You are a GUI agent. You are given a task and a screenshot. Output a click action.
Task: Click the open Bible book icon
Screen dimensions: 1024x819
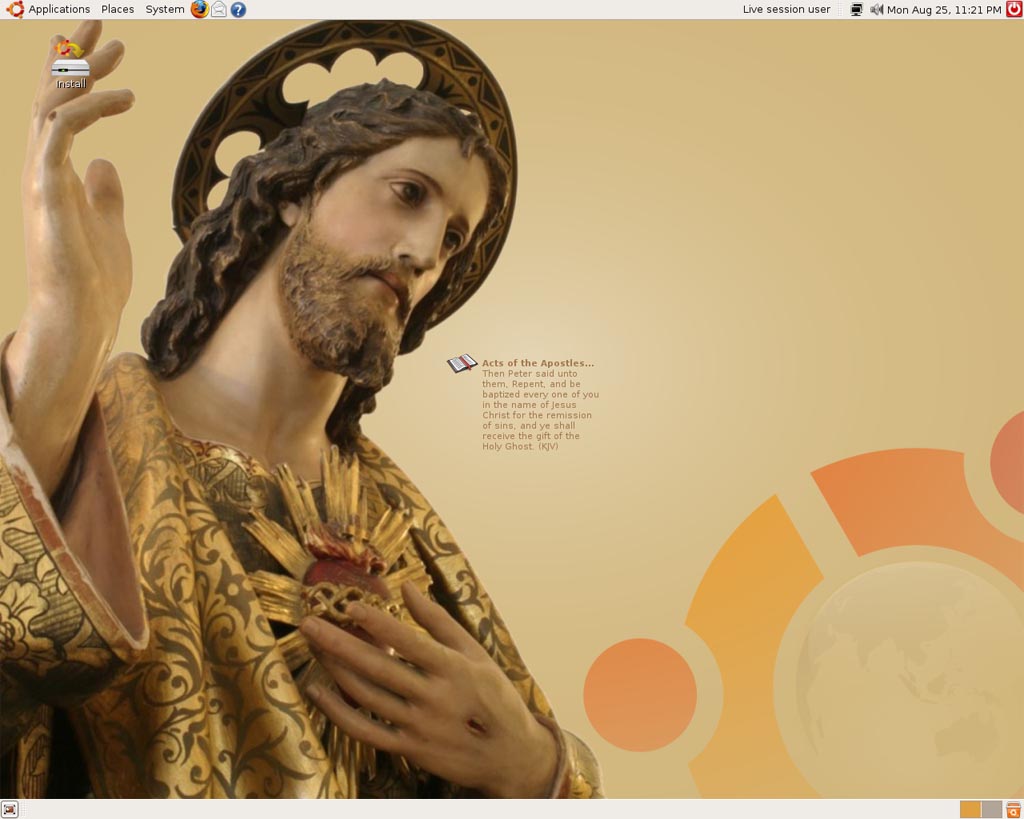tap(462, 364)
